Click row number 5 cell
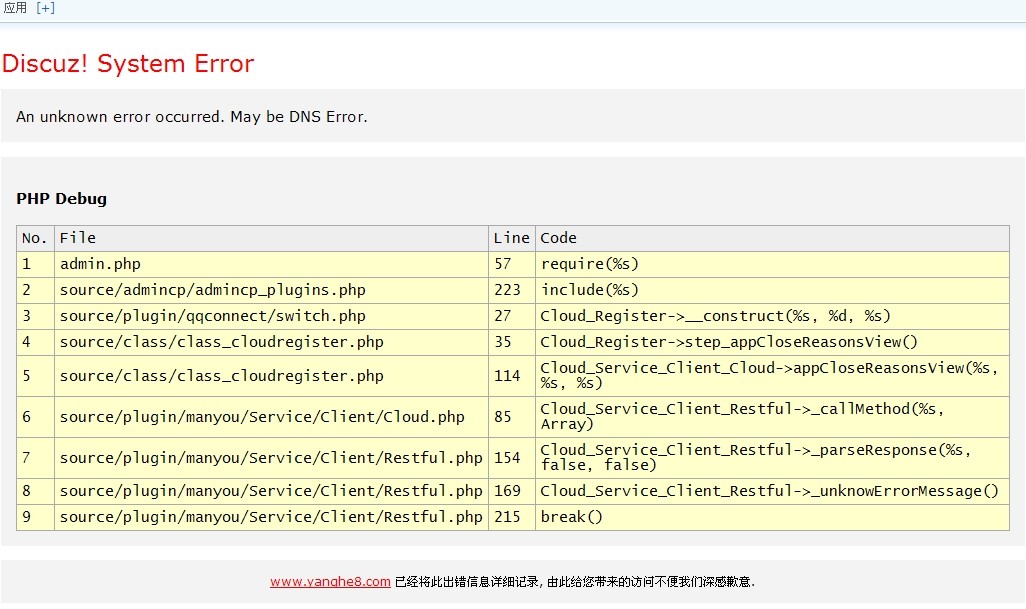 click(x=35, y=376)
